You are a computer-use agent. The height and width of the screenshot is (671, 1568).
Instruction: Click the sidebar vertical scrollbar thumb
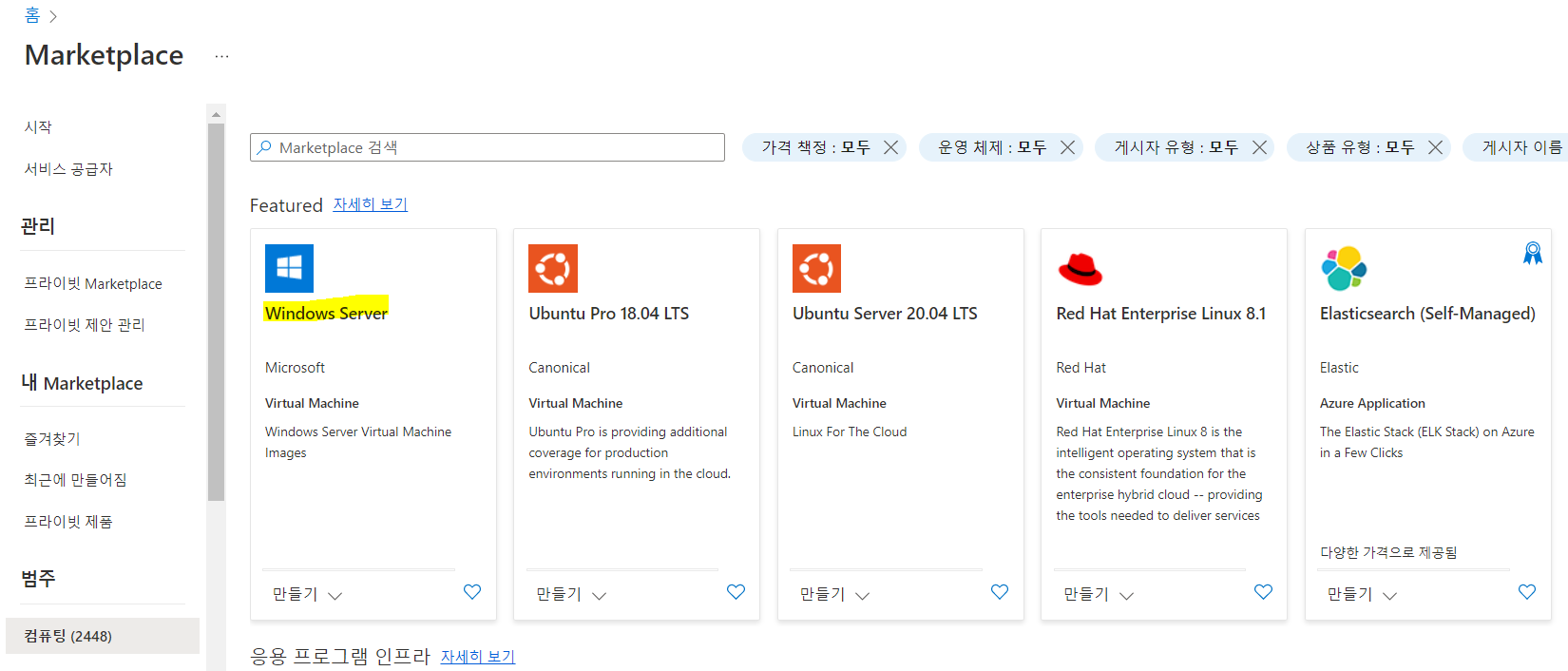point(216,312)
